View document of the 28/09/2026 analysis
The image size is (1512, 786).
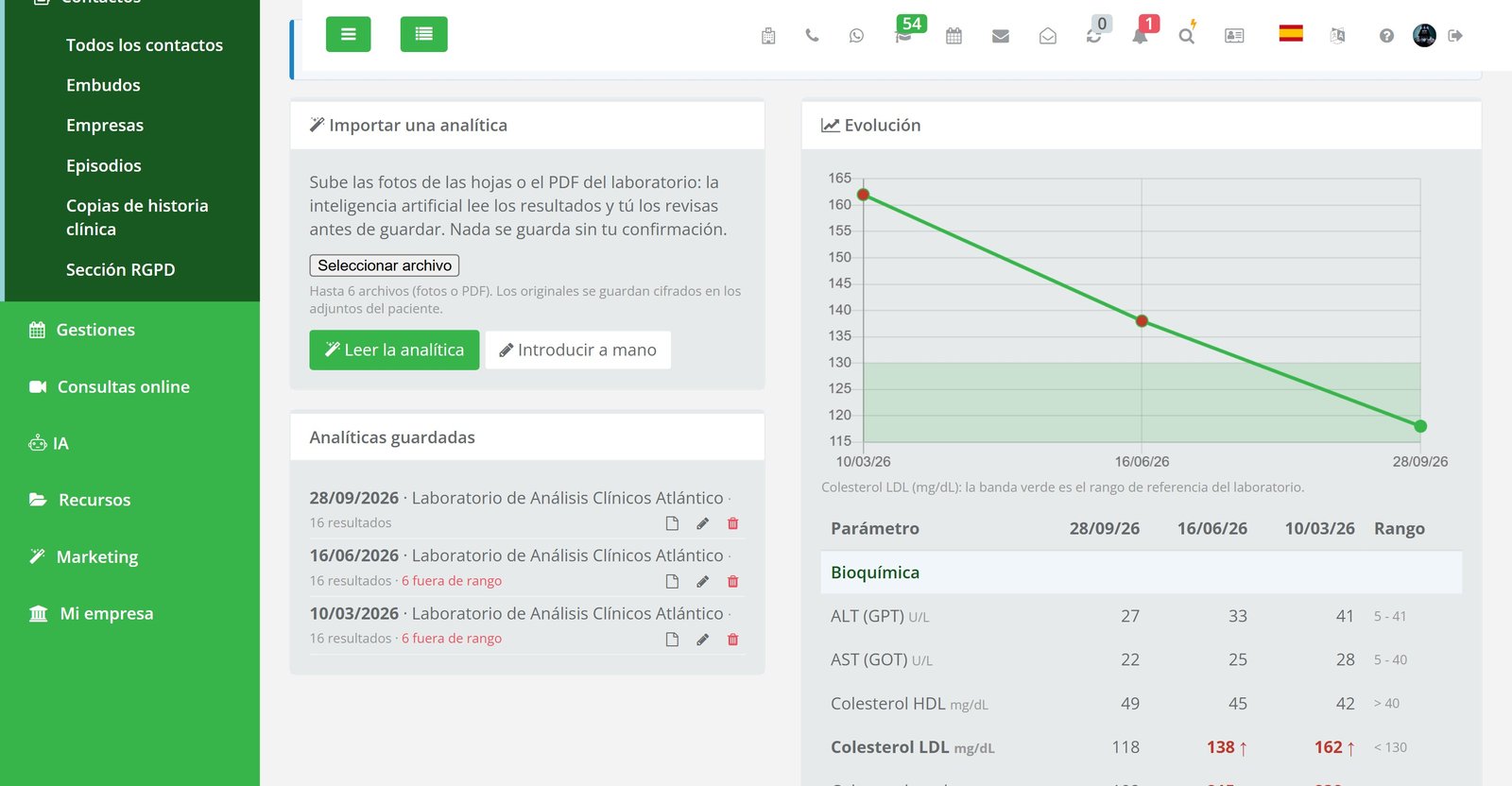coord(672,523)
